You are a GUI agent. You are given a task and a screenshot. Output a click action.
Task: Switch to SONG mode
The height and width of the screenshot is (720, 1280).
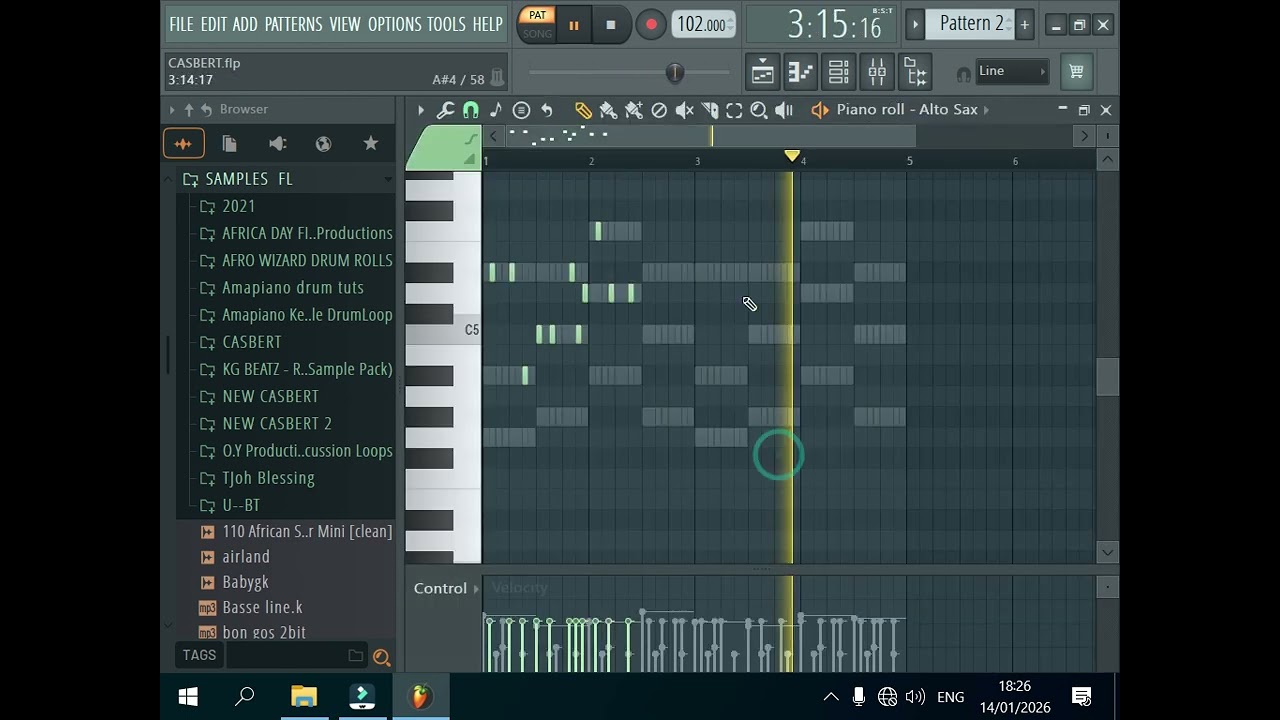537,34
